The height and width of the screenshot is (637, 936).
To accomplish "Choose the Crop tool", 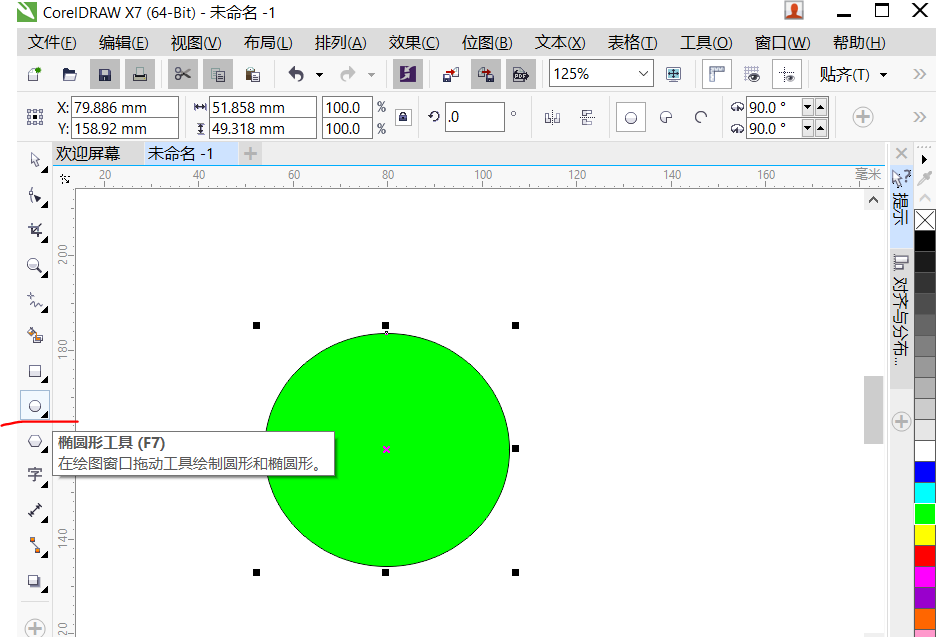I will click(x=35, y=231).
